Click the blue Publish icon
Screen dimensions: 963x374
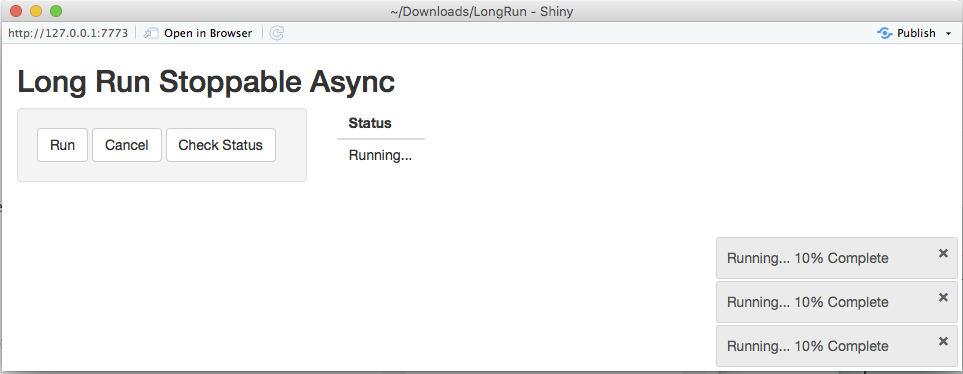pos(884,33)
